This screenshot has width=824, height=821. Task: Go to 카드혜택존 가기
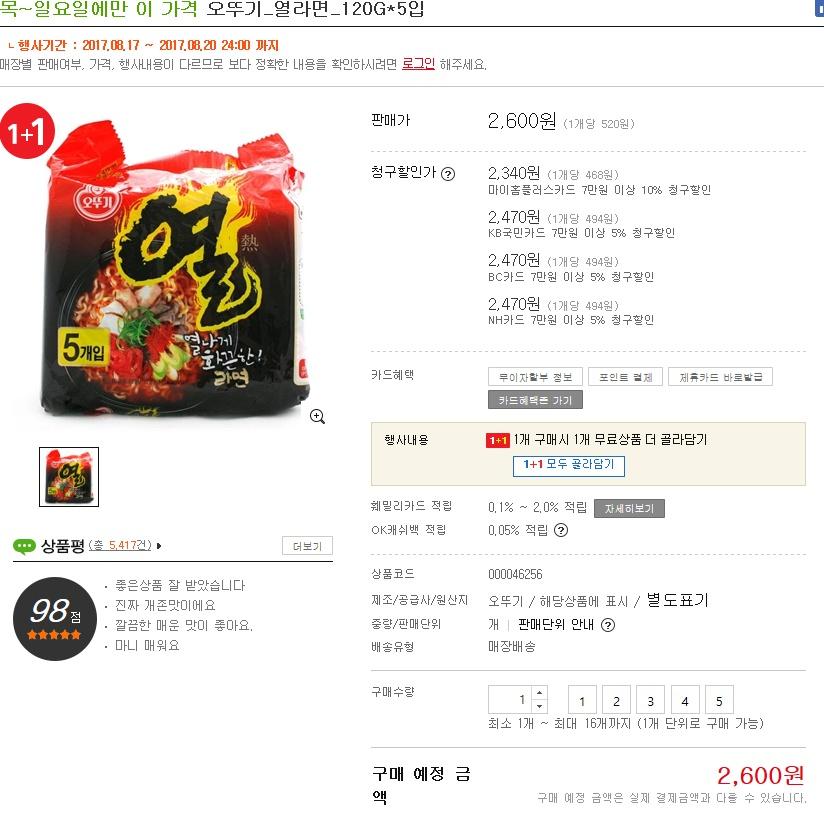[535, 400]
